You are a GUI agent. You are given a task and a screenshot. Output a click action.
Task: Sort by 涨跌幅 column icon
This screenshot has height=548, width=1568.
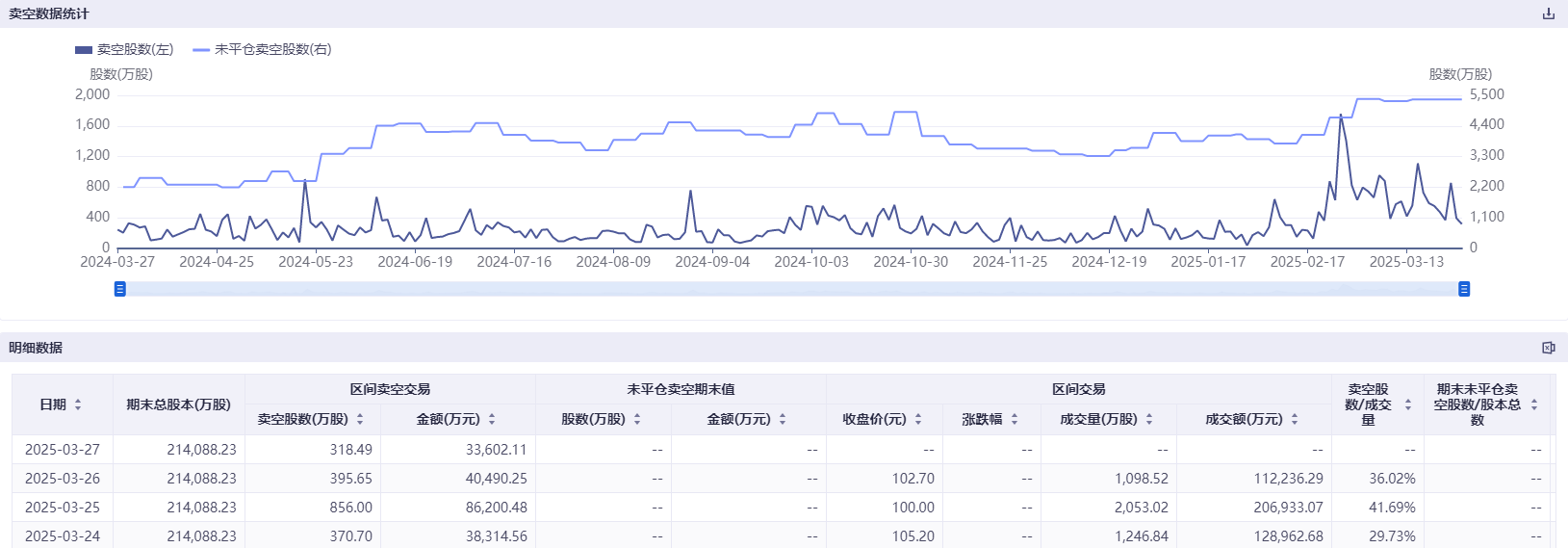pos(1015,419)
